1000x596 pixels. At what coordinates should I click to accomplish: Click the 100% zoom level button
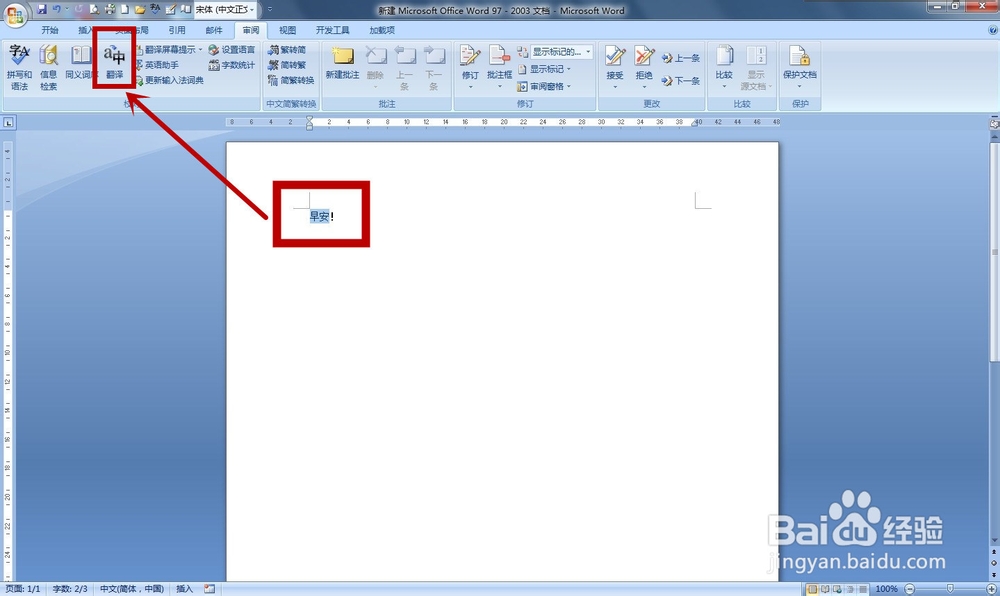point(886,589)
